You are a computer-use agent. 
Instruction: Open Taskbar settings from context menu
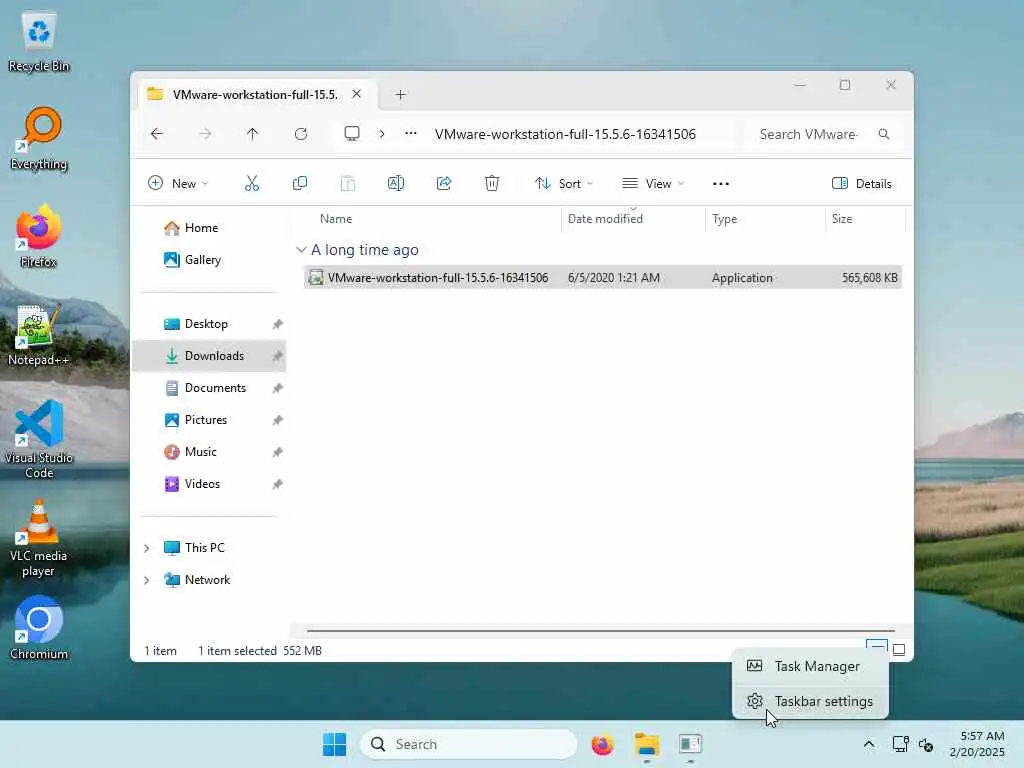(810, 701)
